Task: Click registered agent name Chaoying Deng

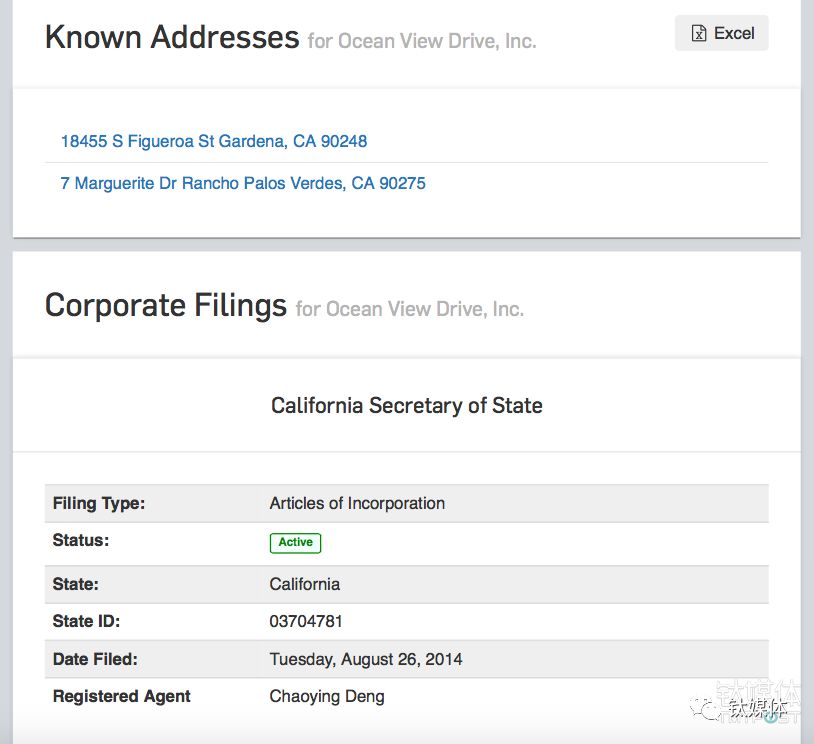Action: (326, 696)
